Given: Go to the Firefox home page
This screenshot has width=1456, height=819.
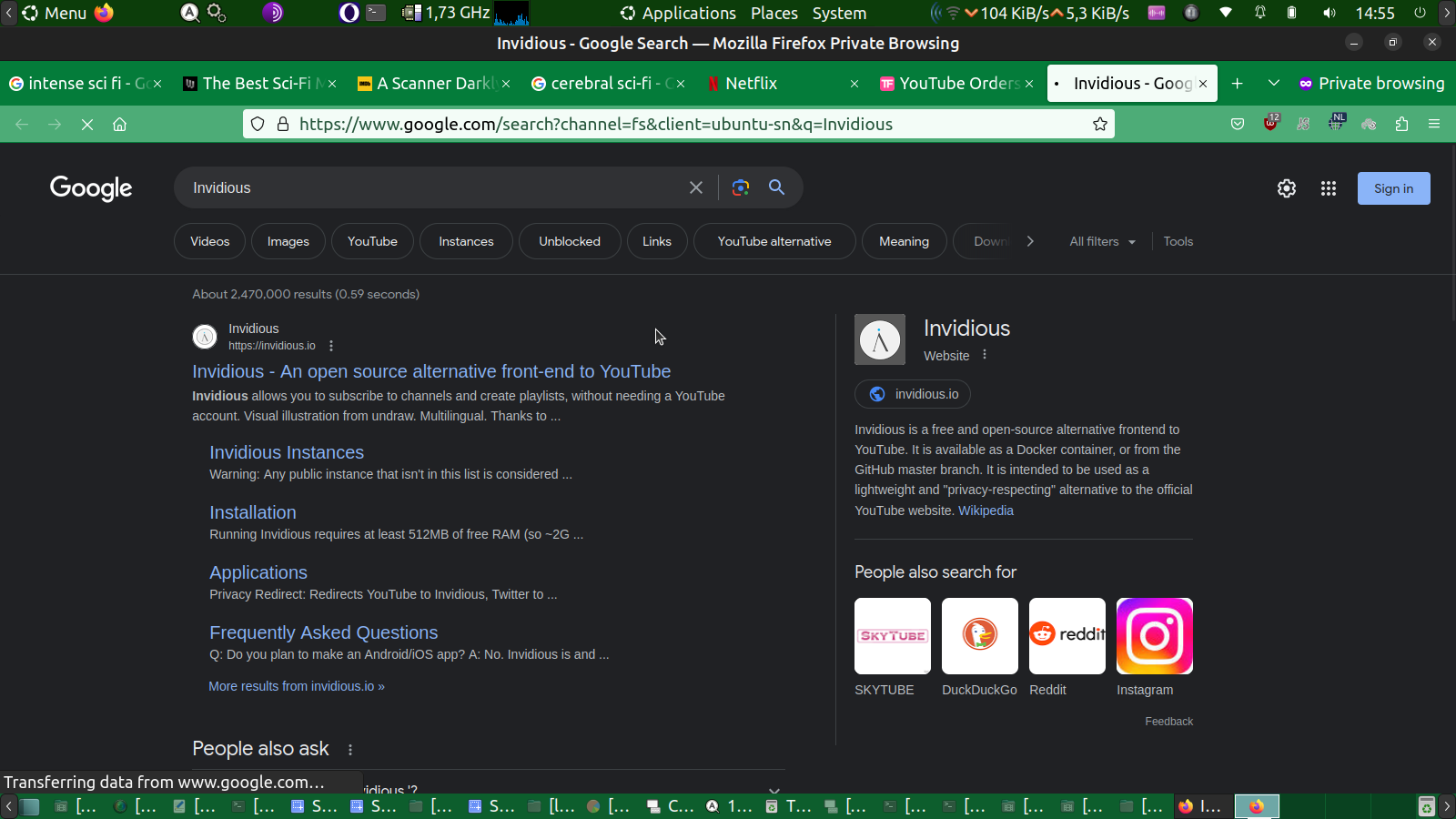Looking at the screenshot, I should (119, 125).
